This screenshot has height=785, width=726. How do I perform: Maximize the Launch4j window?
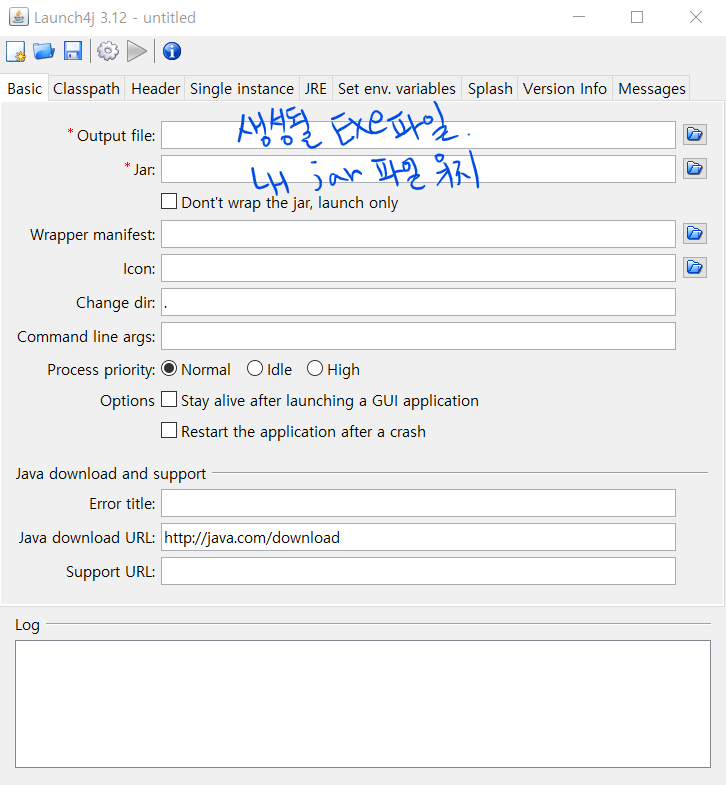[637, 17]
